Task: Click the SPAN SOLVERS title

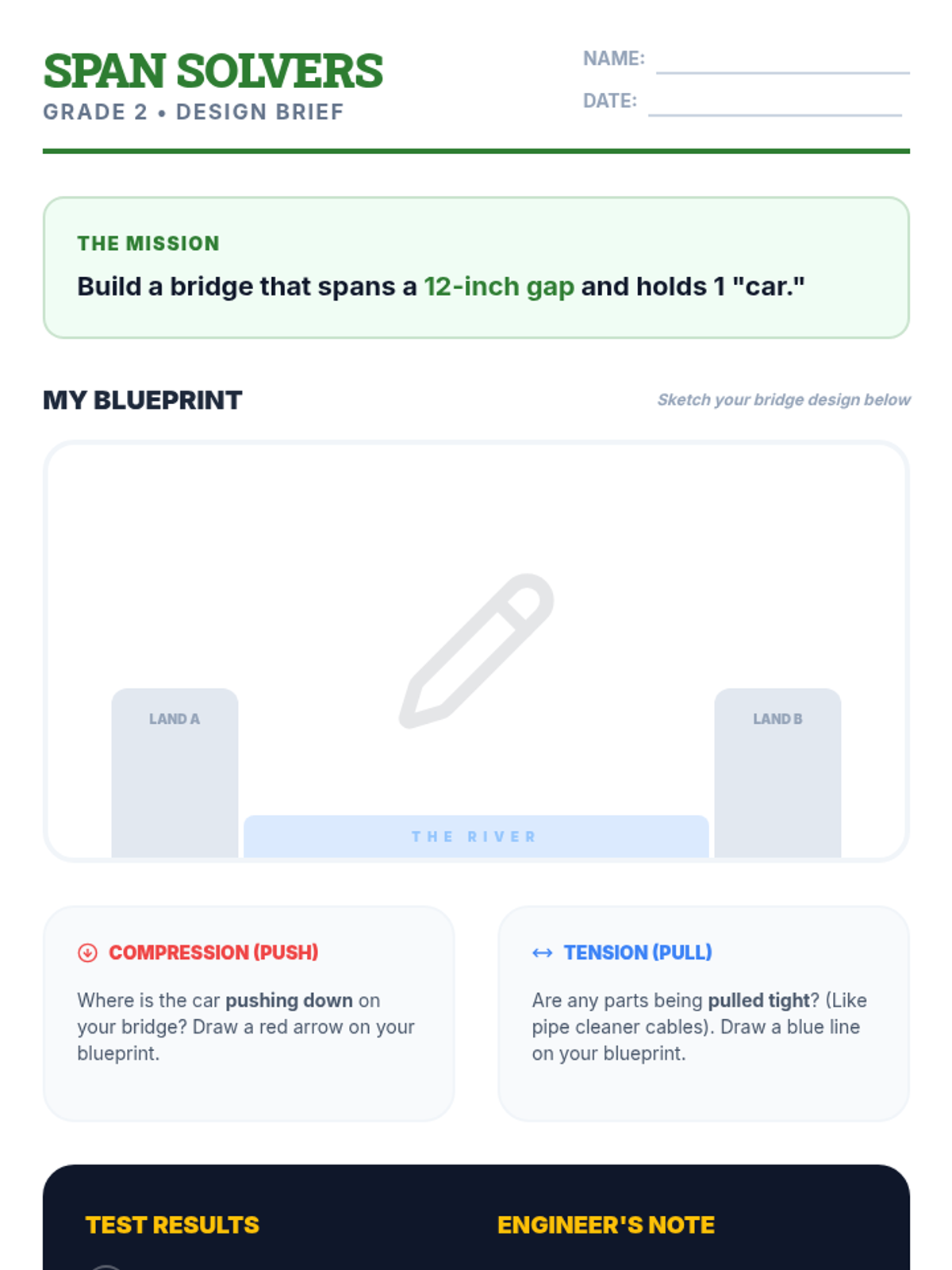Action: point(213,71)
